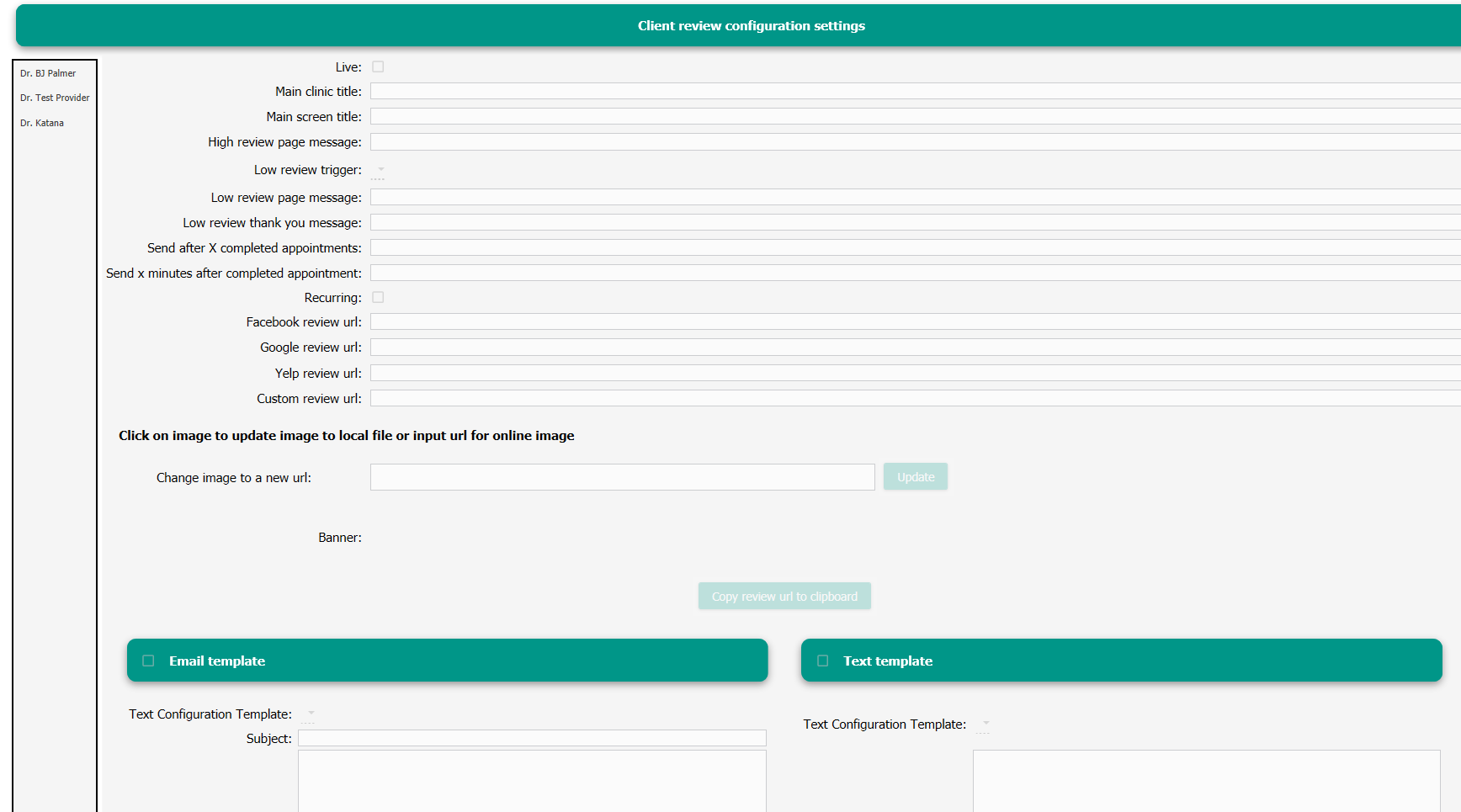1461x812 pixels.
Task: Click the Update button
Action: pos(916,477)
